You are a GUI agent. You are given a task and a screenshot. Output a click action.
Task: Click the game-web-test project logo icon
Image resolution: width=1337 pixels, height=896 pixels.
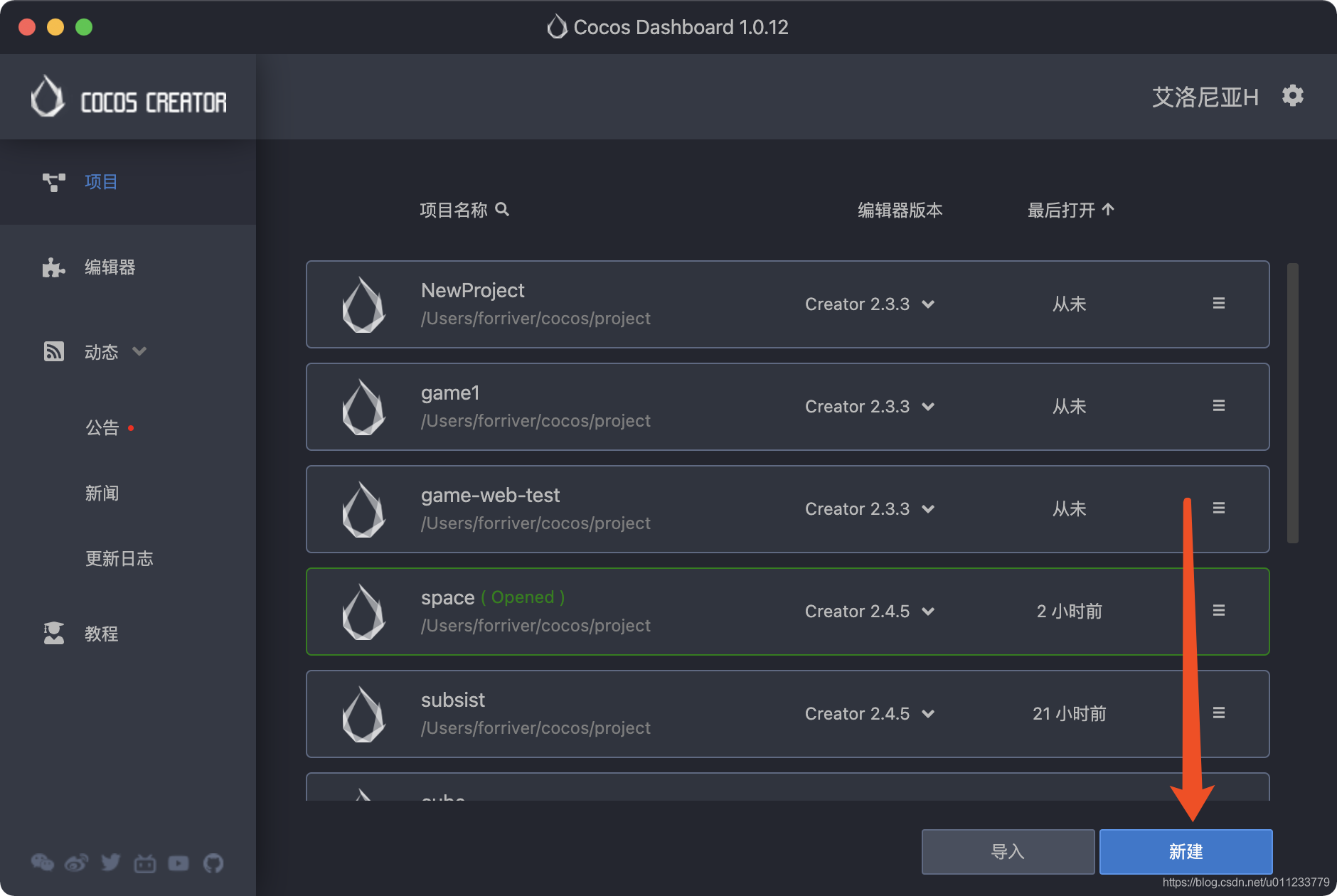[x=363, y=509]
